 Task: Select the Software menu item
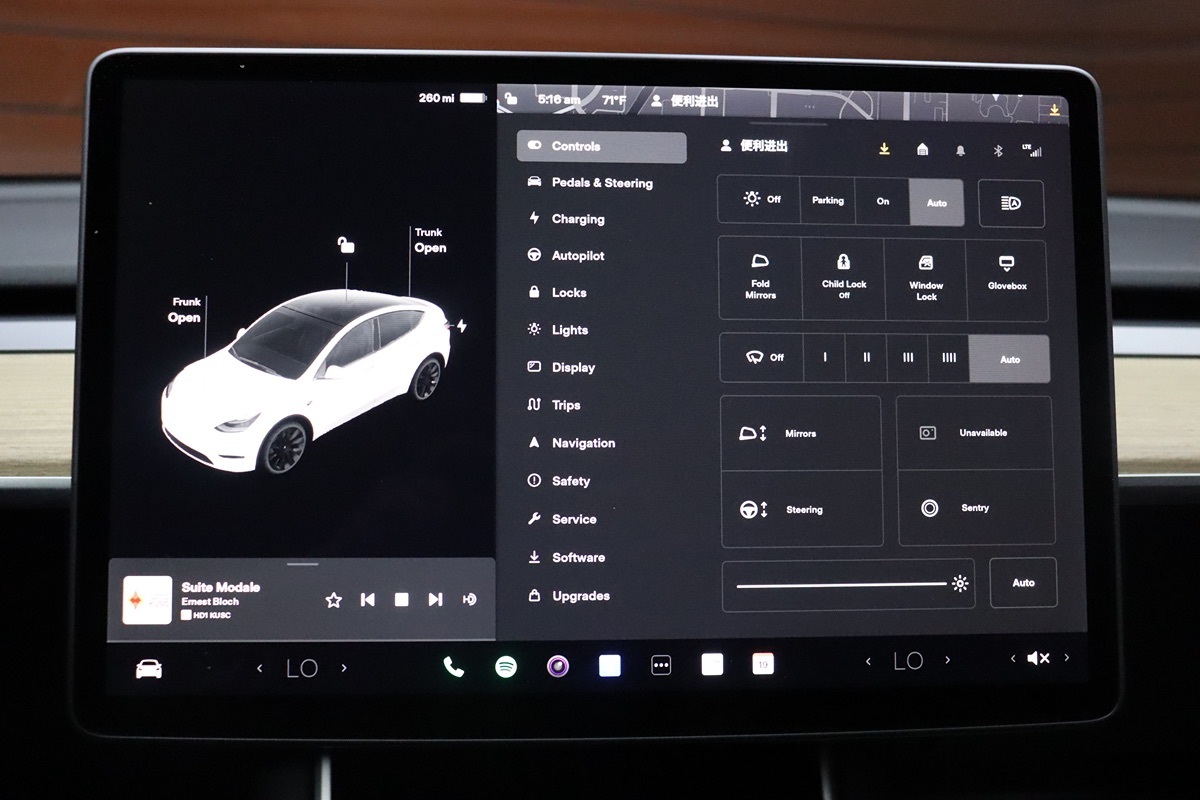click(577, 558)
